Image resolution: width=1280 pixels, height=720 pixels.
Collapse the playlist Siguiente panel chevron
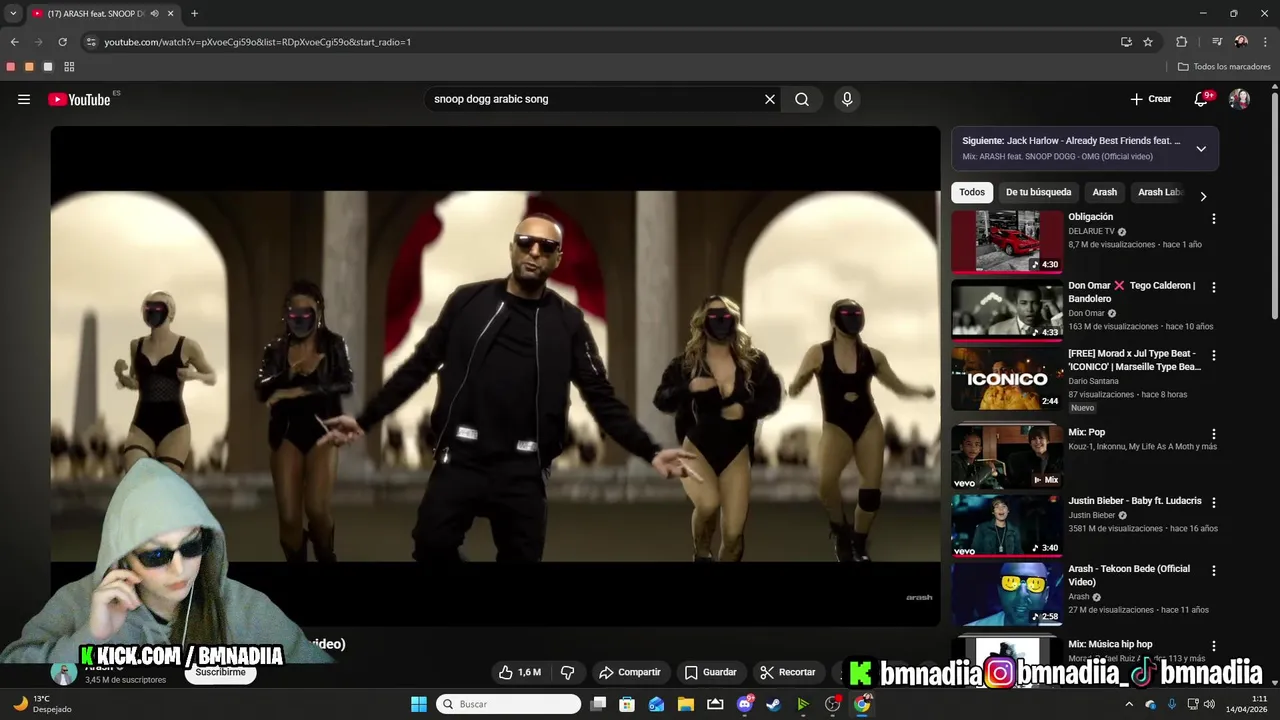click(x=1201, y=149)
